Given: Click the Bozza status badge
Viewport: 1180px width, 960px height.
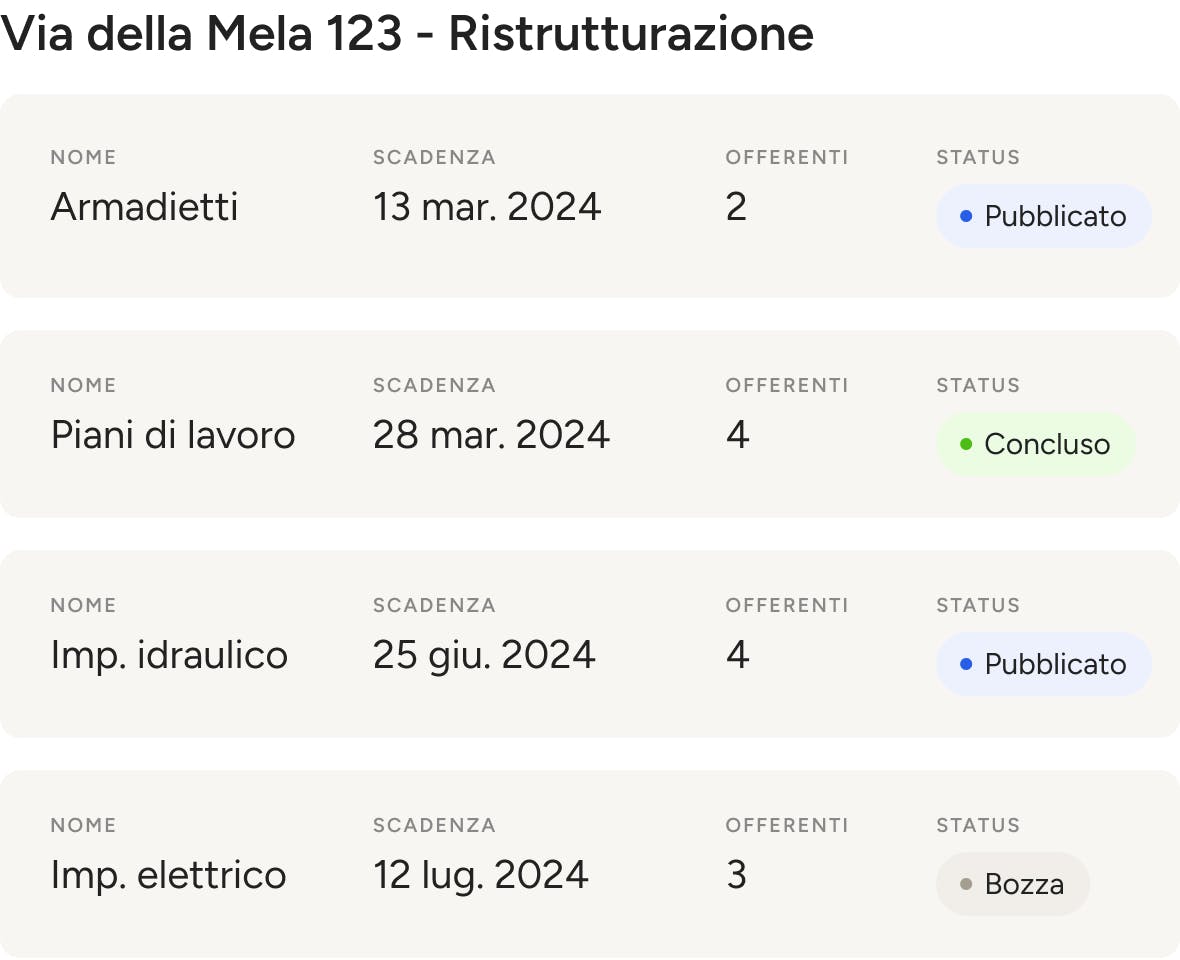Looking at the screenshot, I should click(x=1013, y=884).
